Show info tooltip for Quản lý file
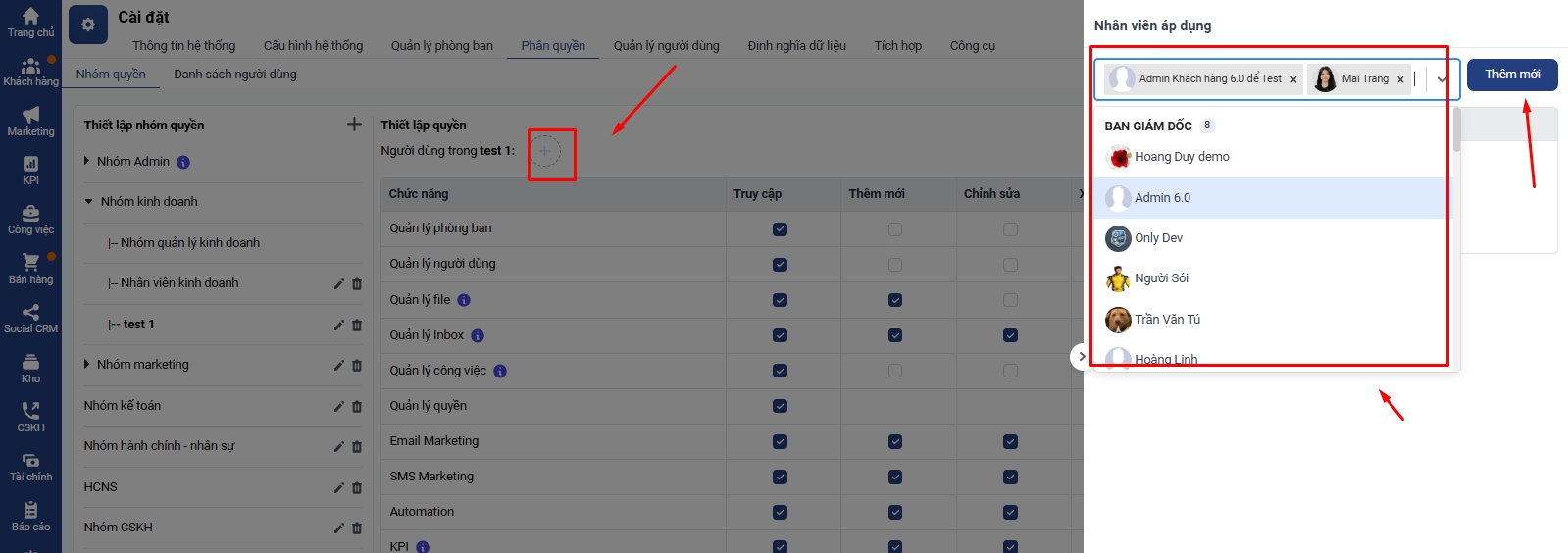Image resolution: width=1568 pixels, height=553 pixels. coord(464,300)
